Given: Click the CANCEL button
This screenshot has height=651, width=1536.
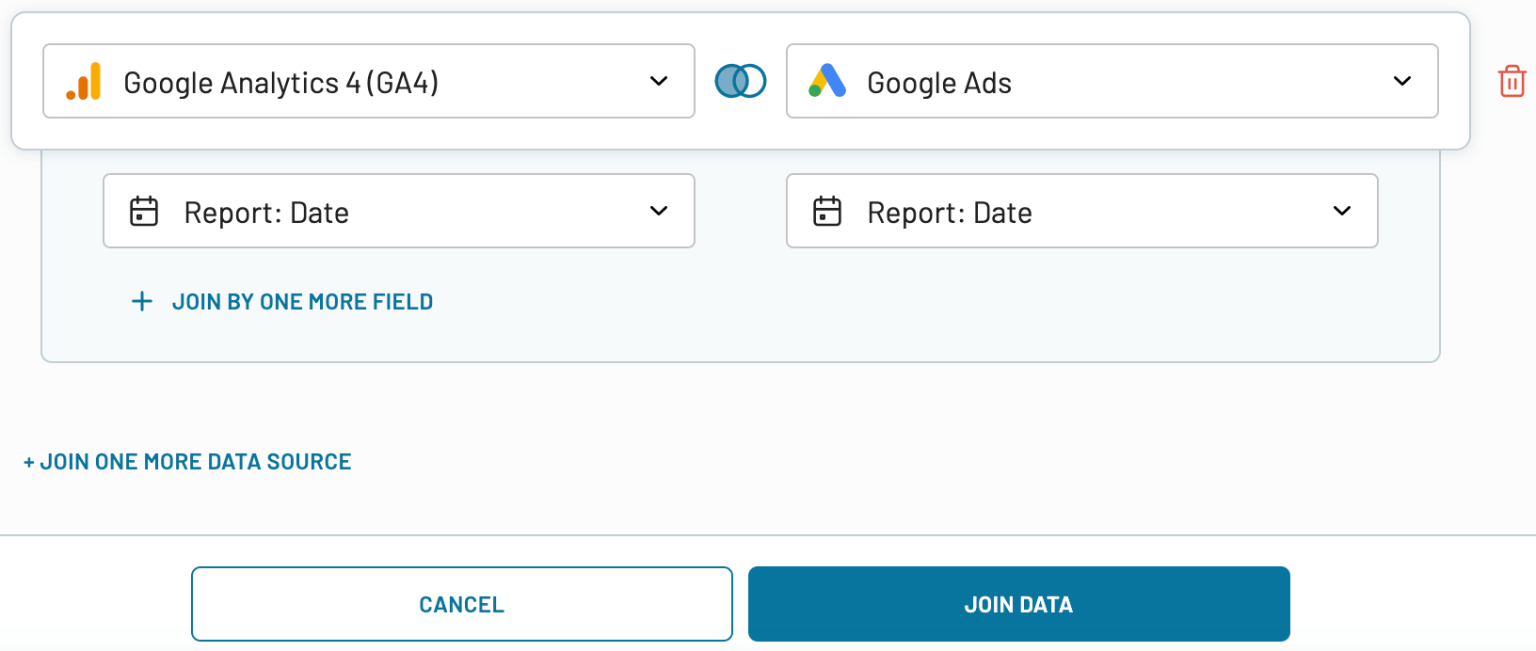Looking at the screenshot, I should [461, 604].
